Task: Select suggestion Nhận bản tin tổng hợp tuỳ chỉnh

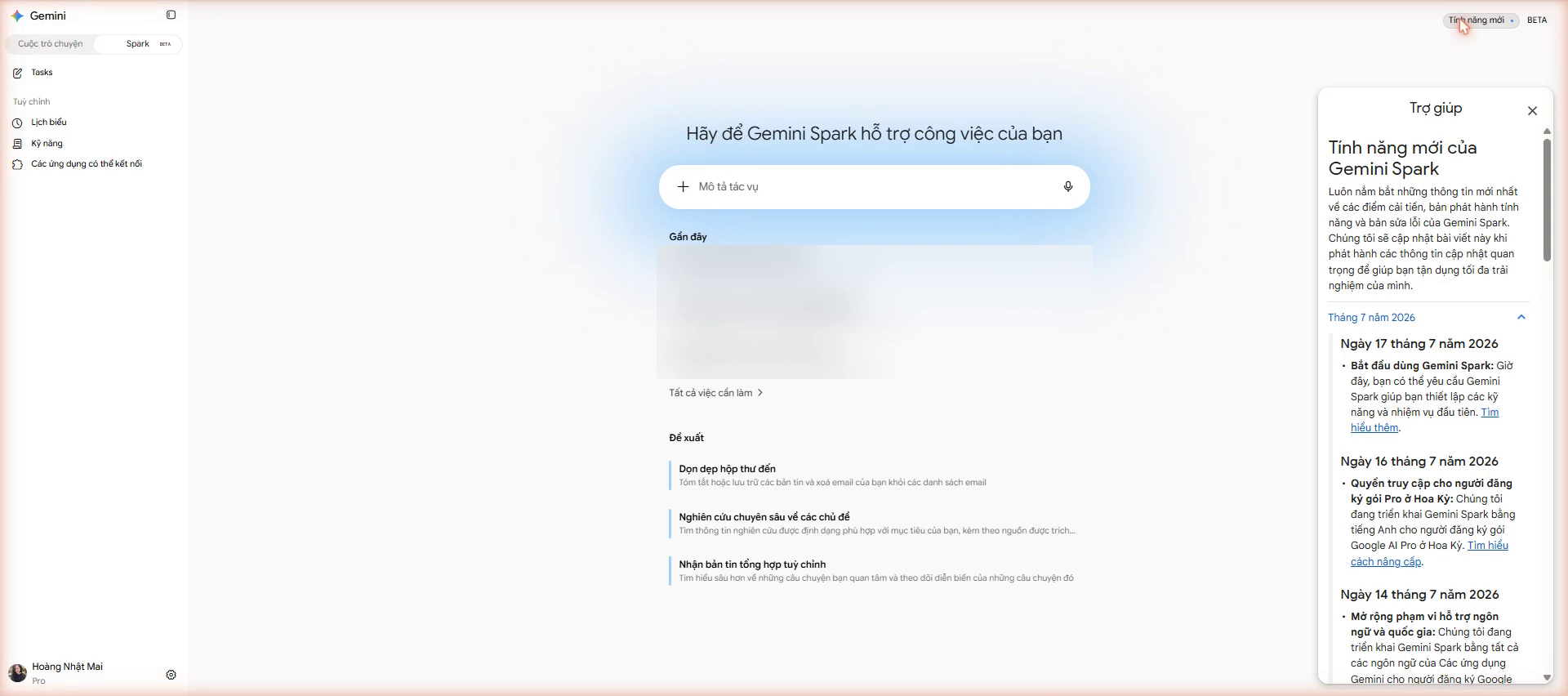Action: pyautogui.click(x=873, y=571)
